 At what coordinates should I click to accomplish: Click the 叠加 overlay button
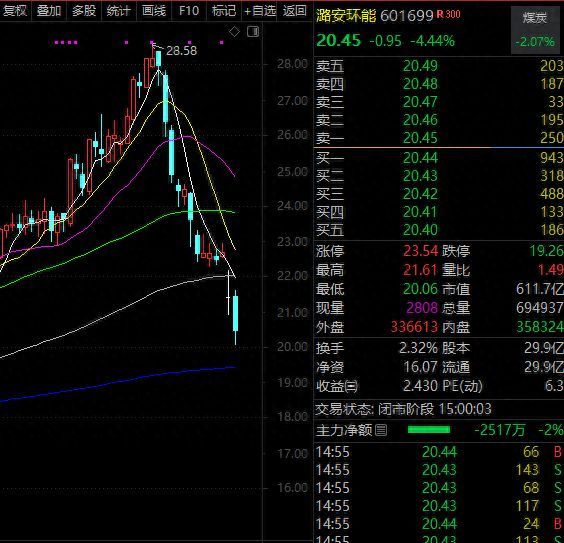point(49,11)
